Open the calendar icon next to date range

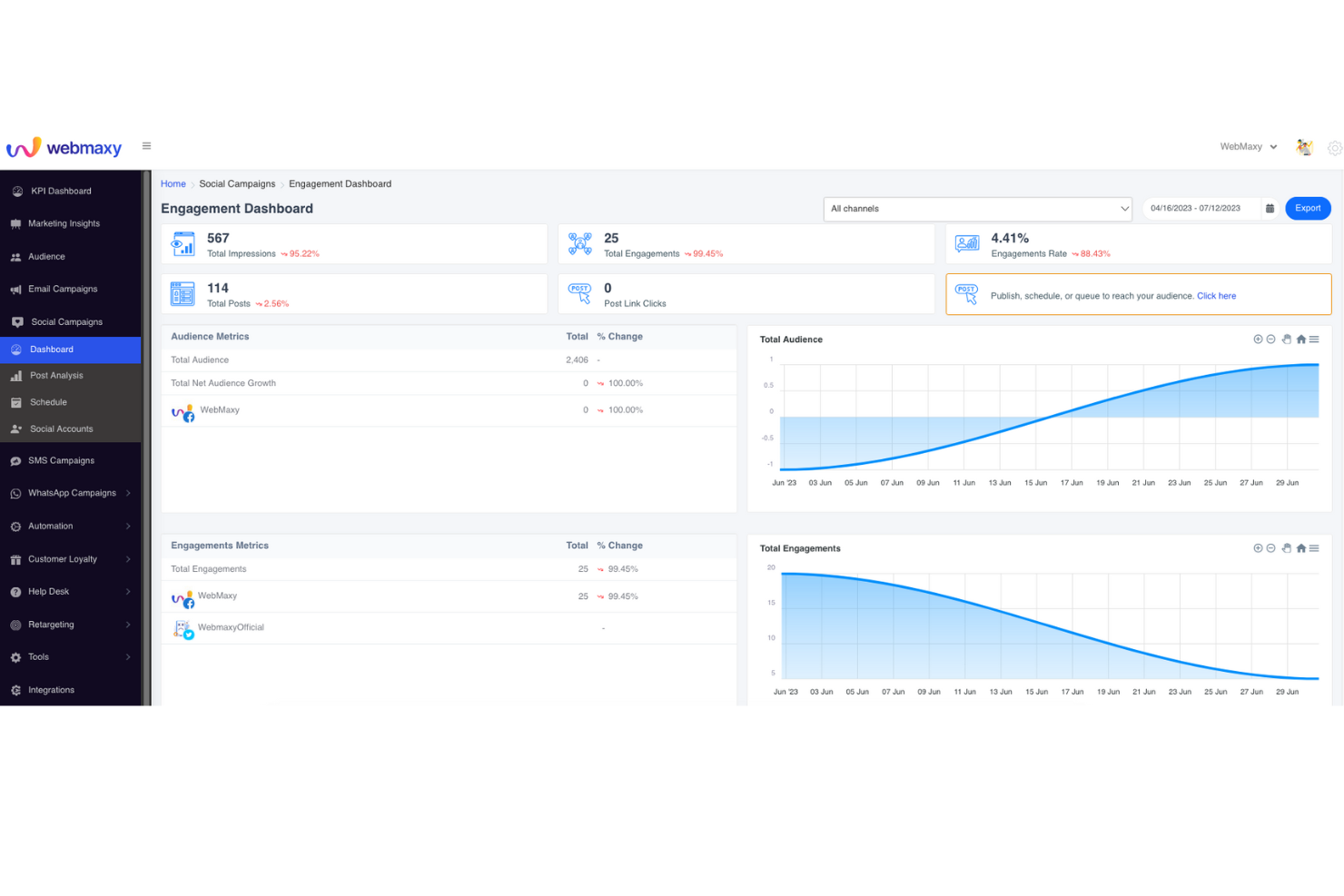pos(1270,209)
